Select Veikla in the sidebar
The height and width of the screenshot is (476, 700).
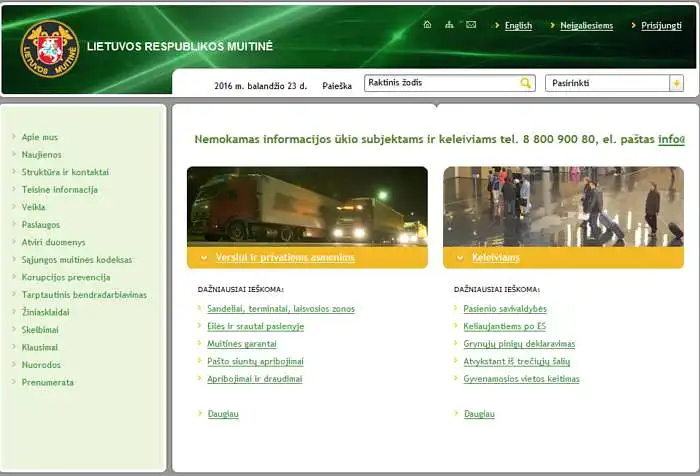pos(33,207)
